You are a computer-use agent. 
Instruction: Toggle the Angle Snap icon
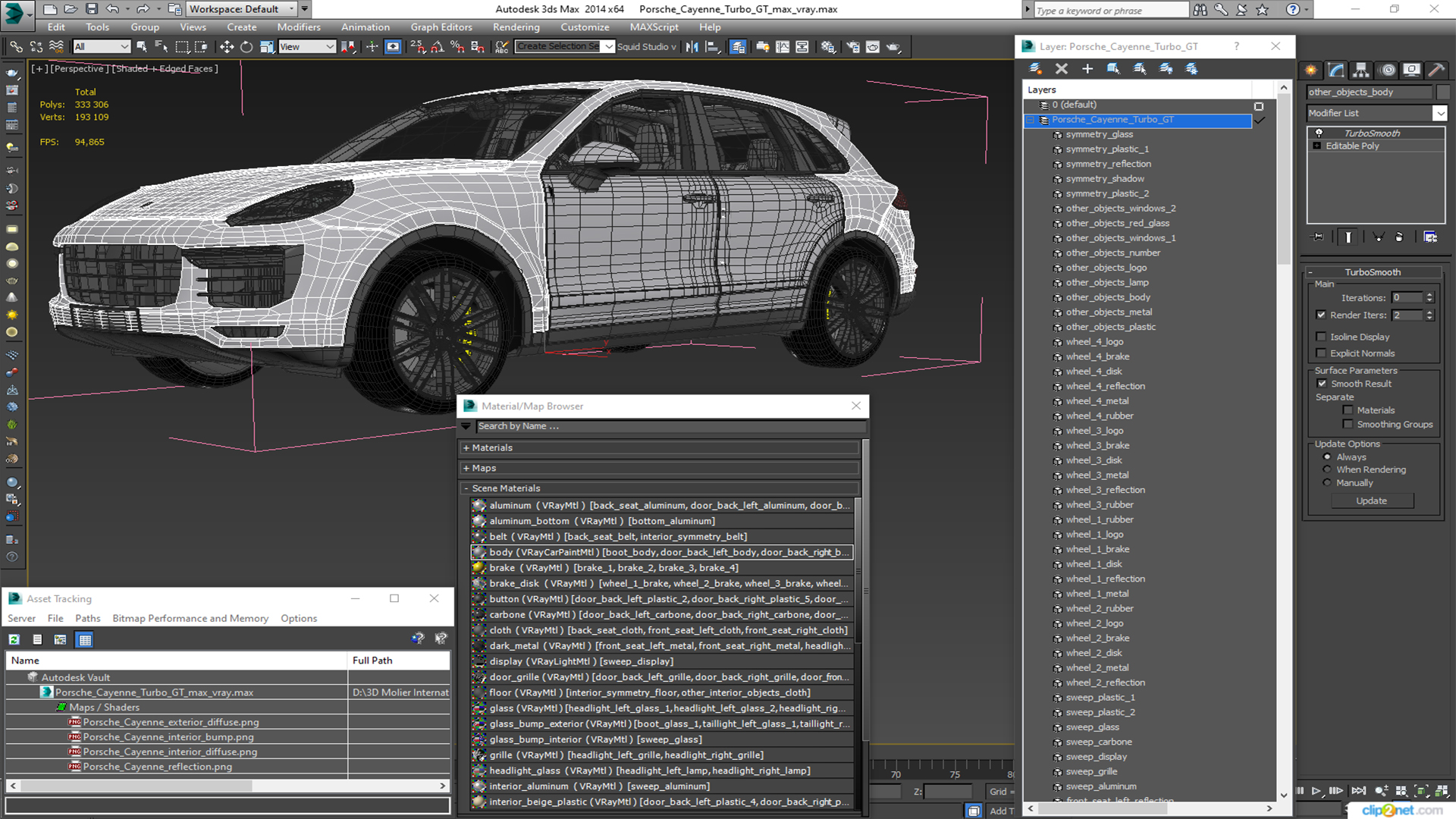(x=438, y=47)
